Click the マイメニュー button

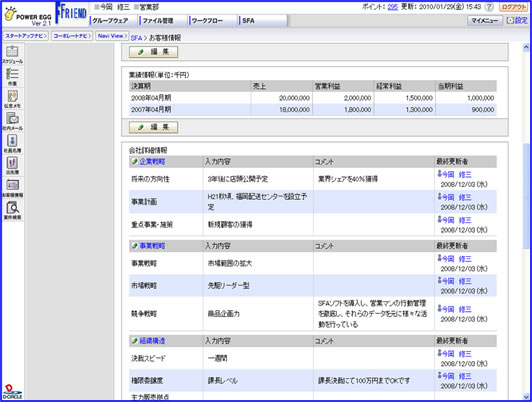point(485,21)
